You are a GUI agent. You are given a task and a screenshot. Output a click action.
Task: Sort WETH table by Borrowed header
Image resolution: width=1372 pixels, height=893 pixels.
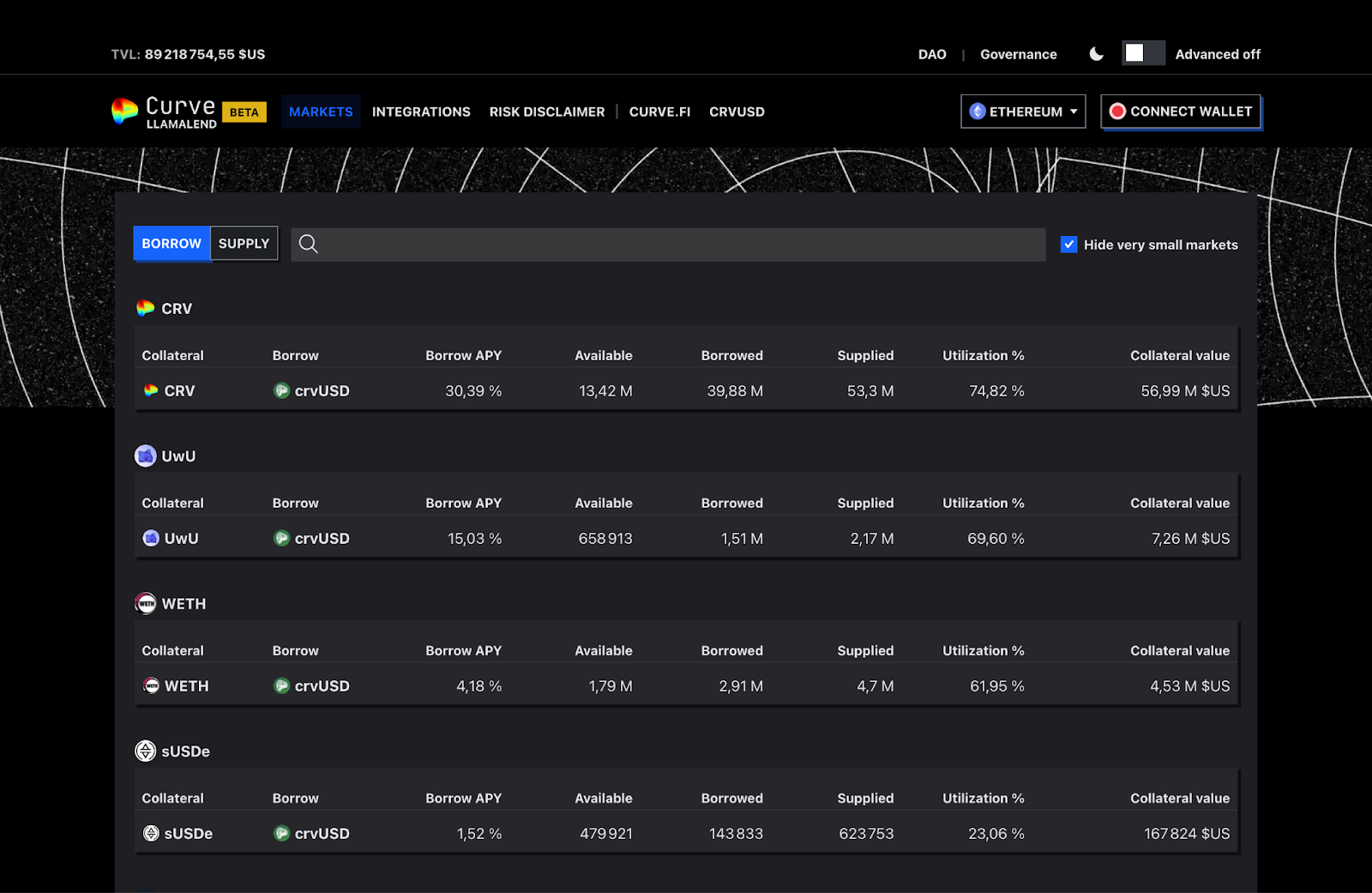point(732,650)
